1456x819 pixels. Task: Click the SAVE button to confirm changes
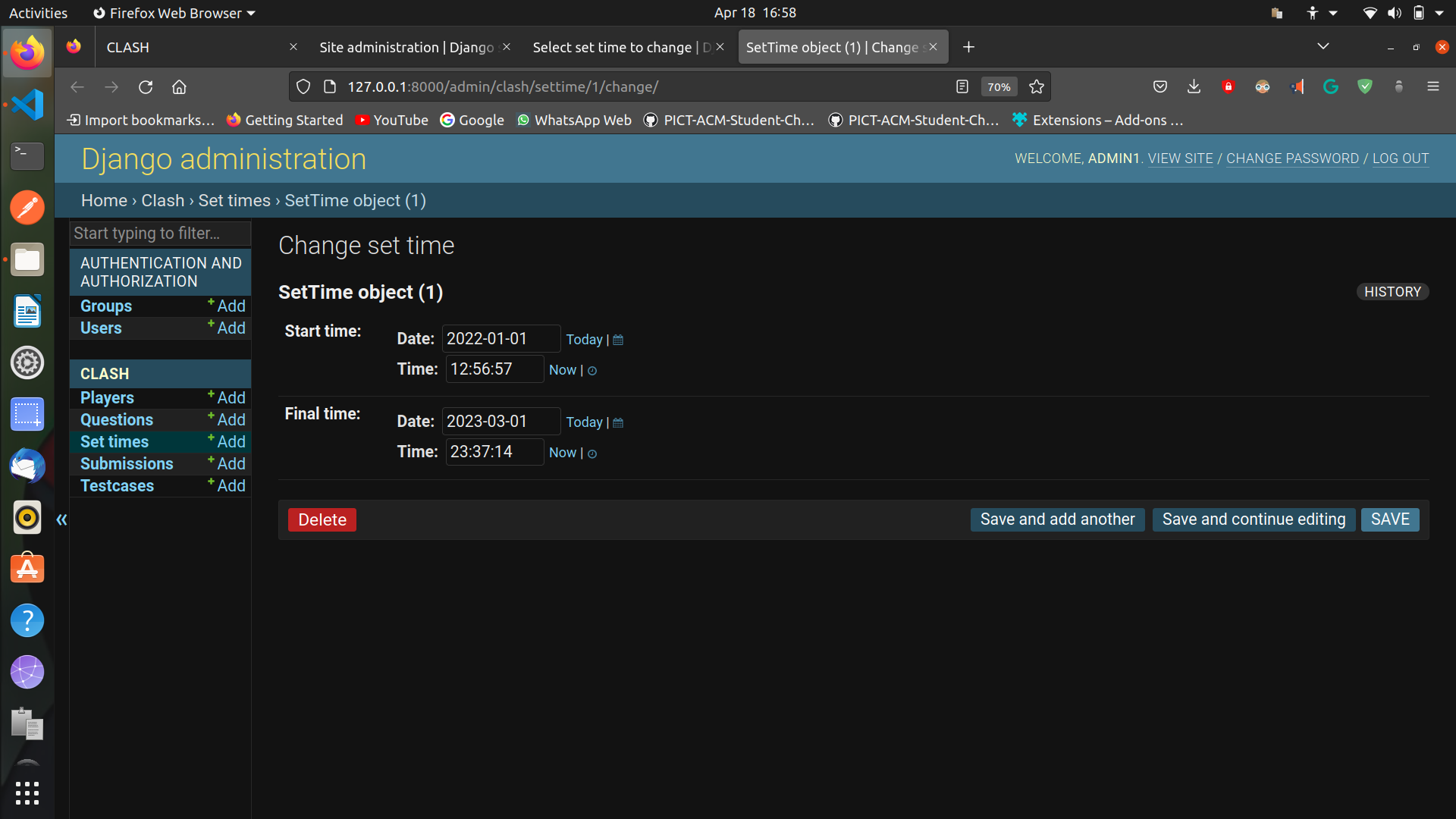1389,519
